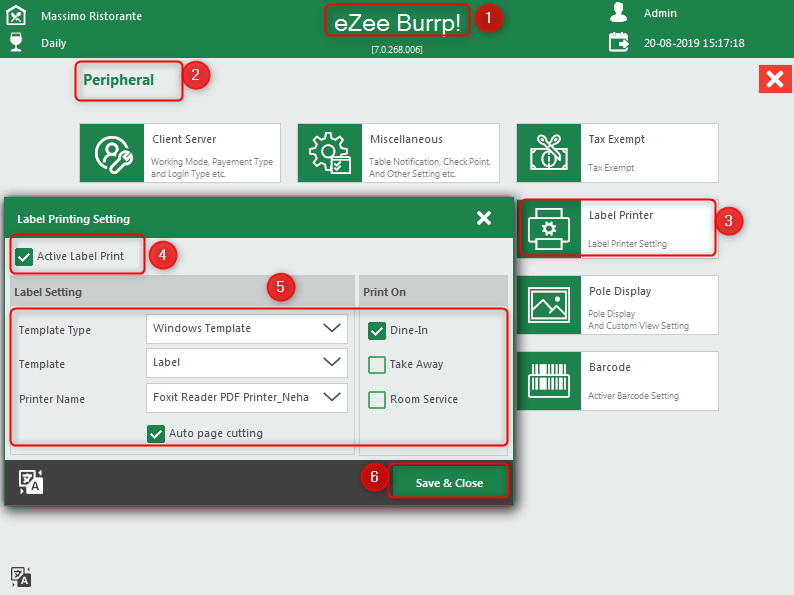Click the Label Setting section header

48,292
